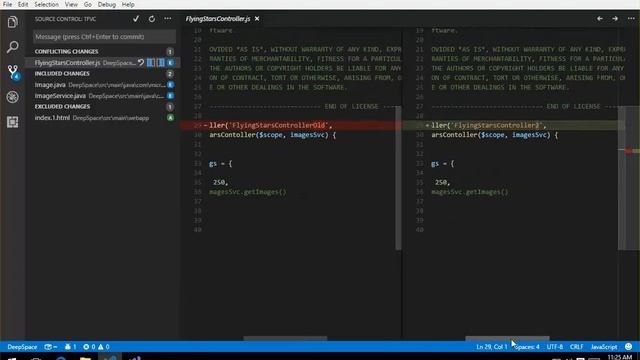Click the build status icon in status bar

[x=70, y=347]
